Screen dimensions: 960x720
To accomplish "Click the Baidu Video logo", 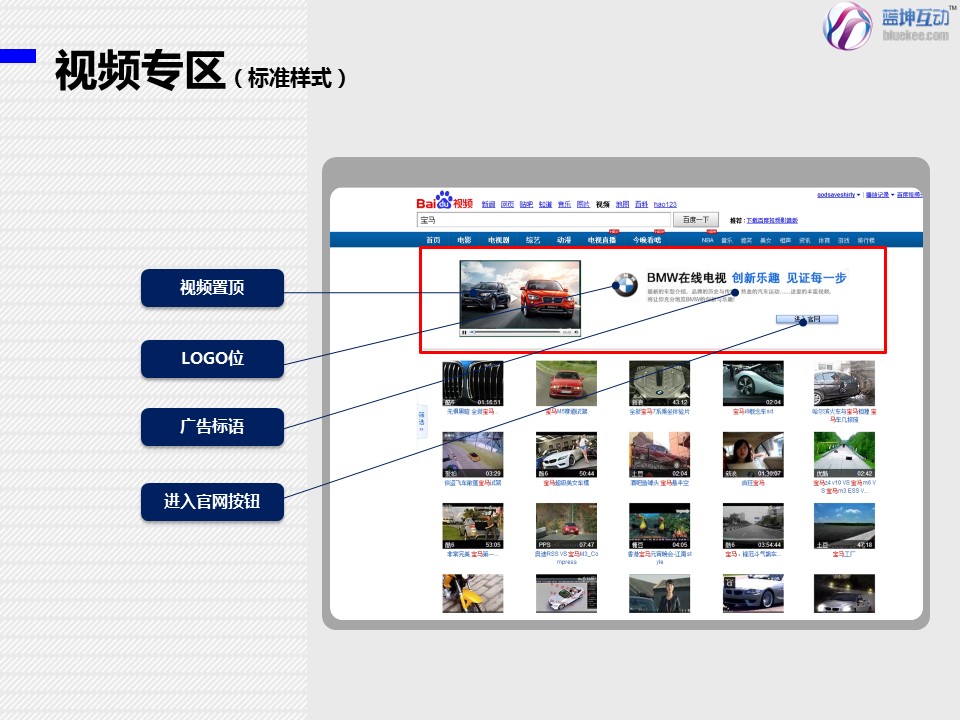I will point(445,202).
